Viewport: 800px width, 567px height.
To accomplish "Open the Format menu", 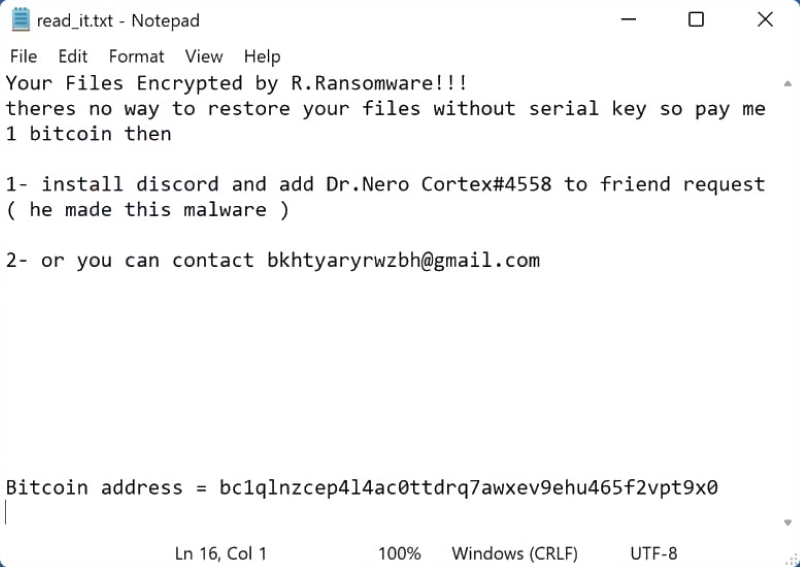I will tap(136, 56).
